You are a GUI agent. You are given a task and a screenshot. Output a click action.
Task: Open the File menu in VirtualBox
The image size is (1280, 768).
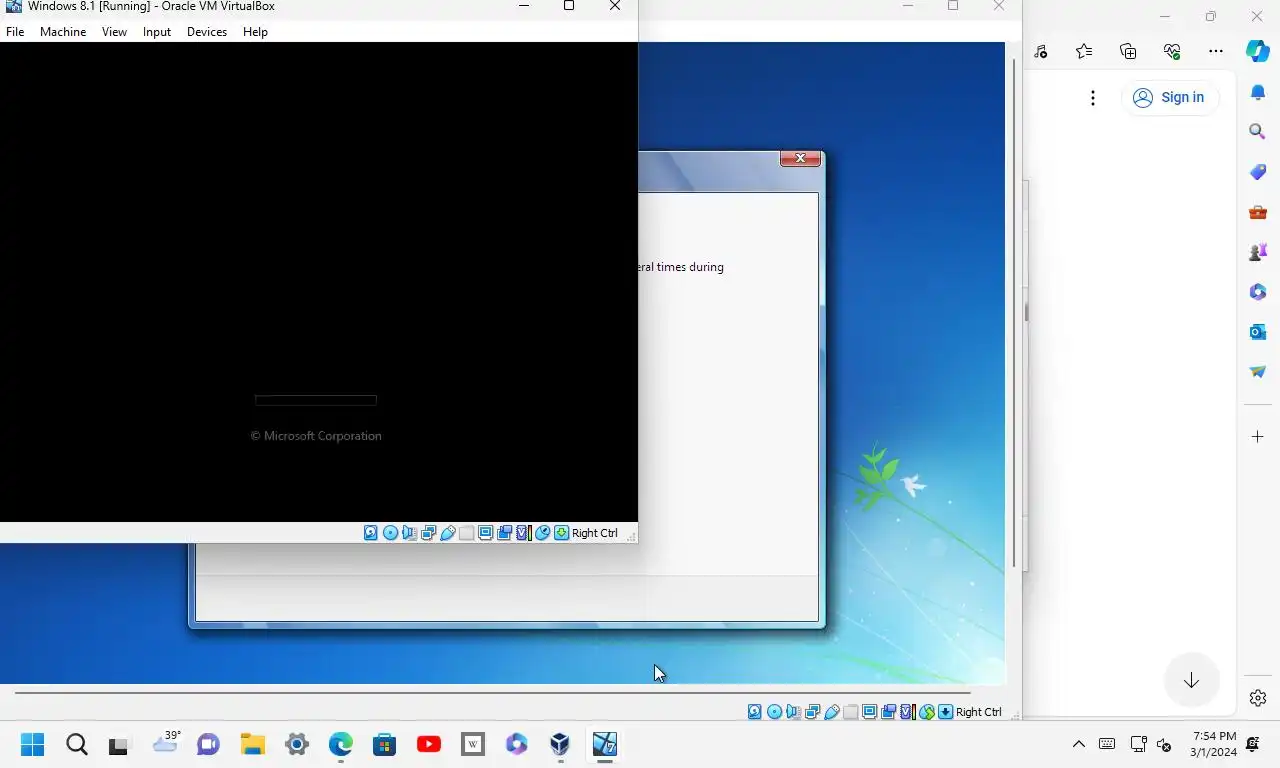(15, 32)
